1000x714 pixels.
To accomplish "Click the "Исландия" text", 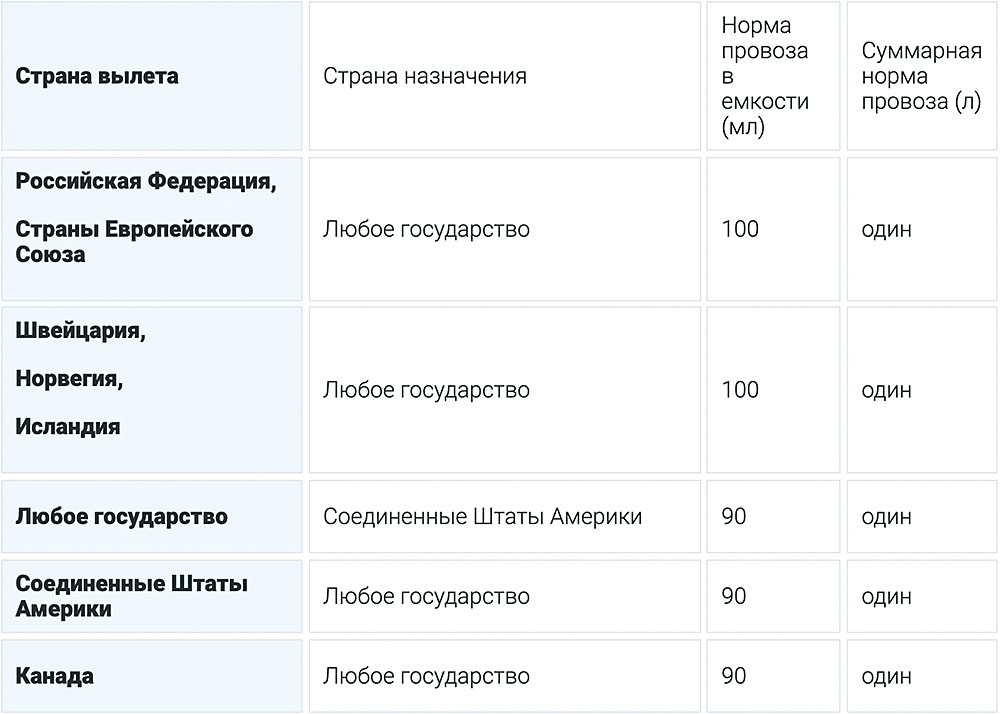I will click(68, 426).
